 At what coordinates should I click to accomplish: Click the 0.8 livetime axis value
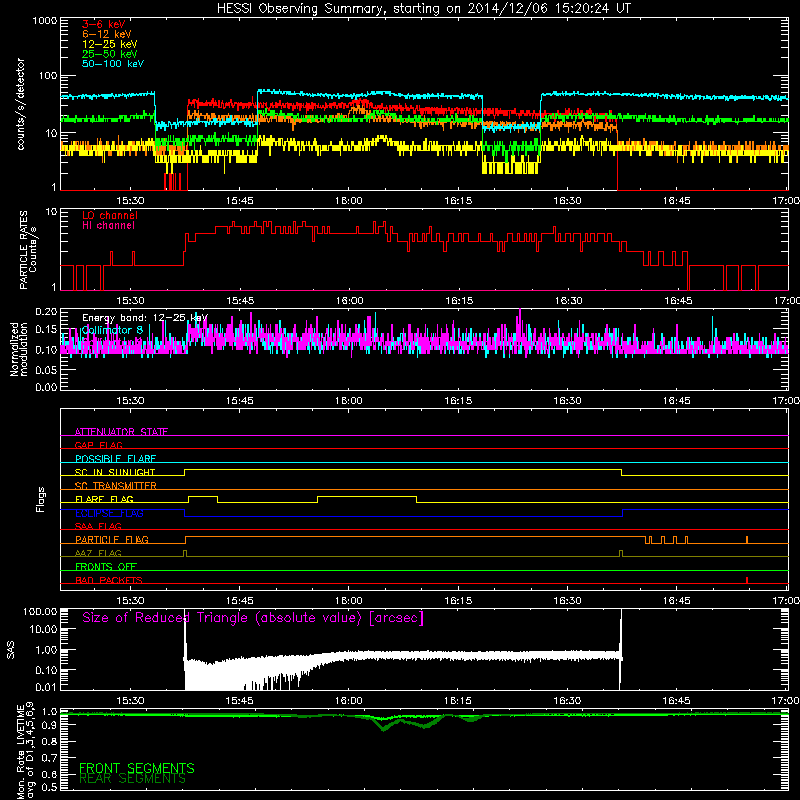[x=49, y=742]
